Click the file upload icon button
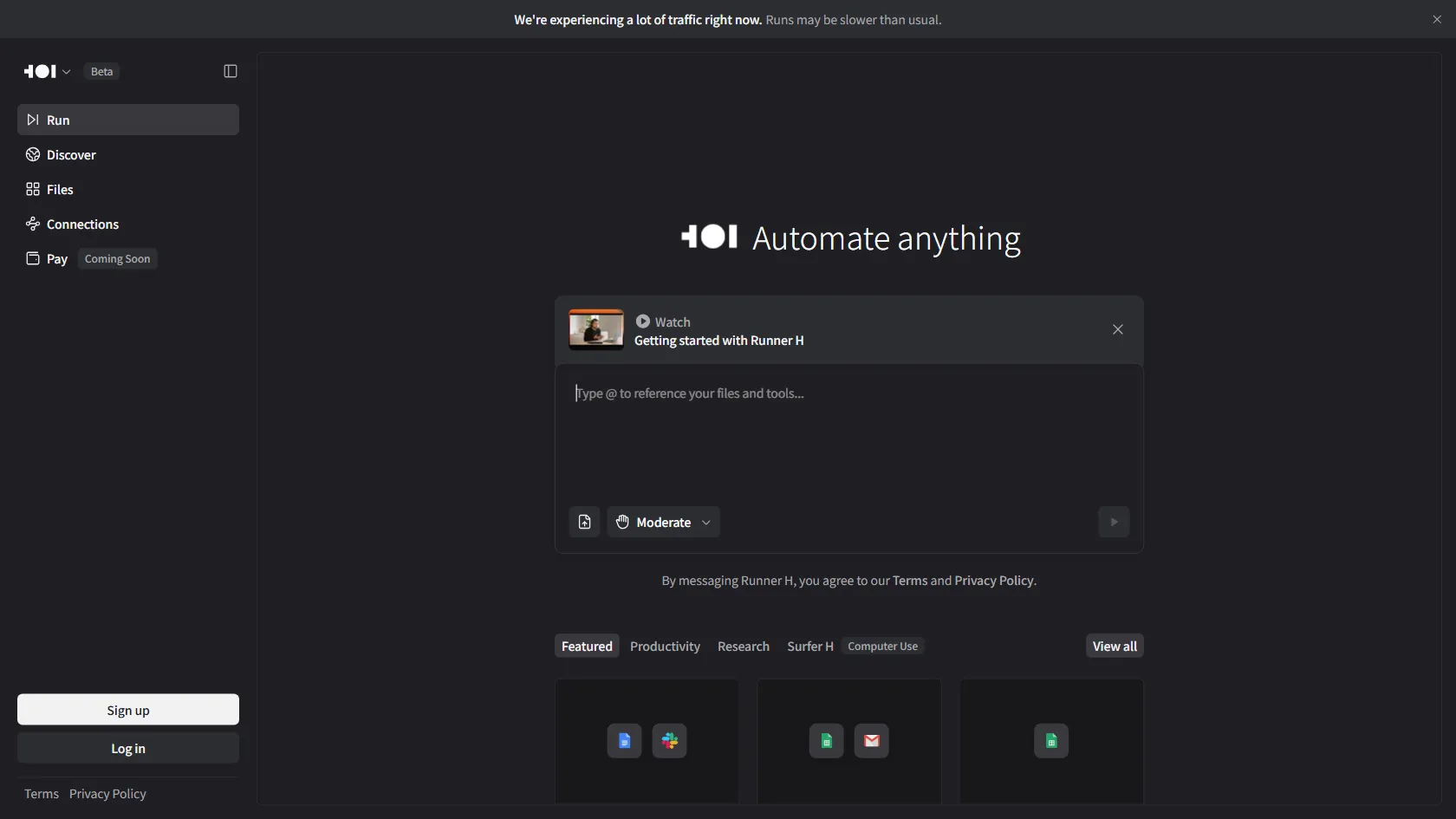Screen dimensions: 1456x819 (x=584, y=522)
